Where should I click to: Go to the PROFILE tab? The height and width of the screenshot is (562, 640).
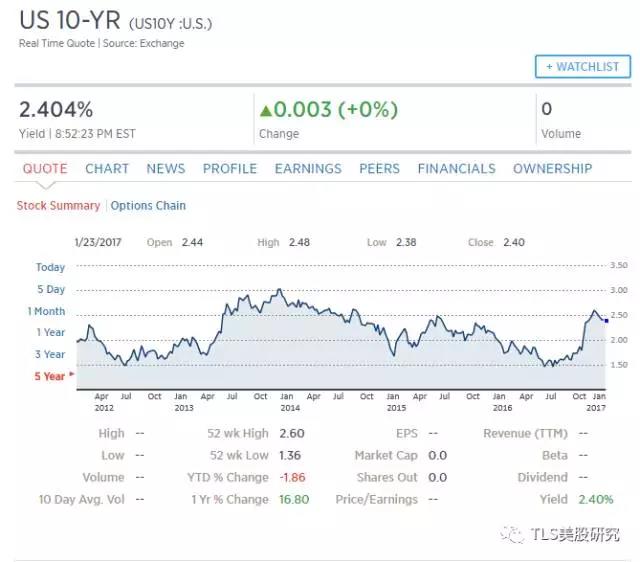tap(230, 169)
